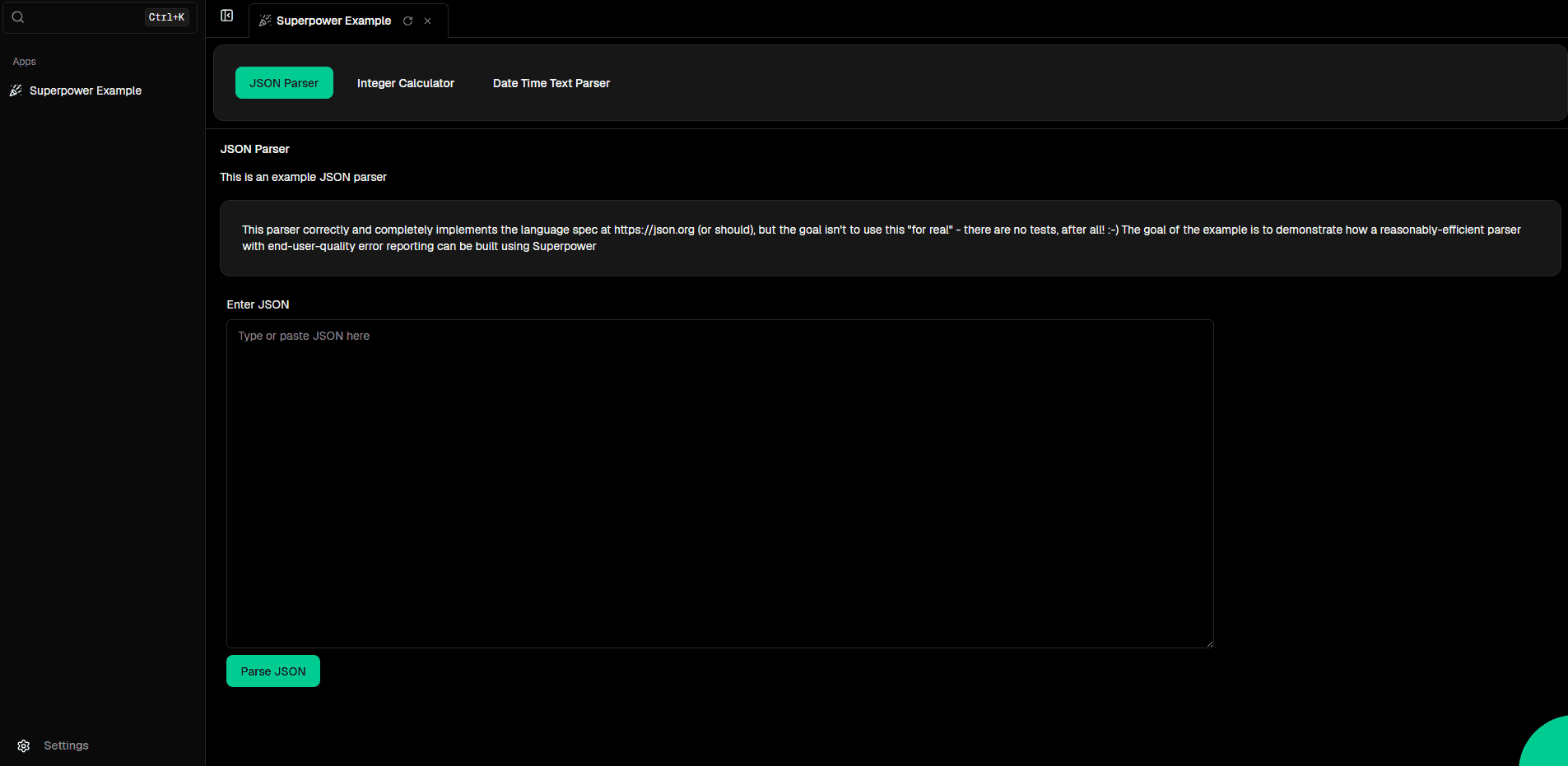Click the party icon in the sidebar app entry
Screen dimensions: 1568x766
pyautogui.click(x=16, y=91)
